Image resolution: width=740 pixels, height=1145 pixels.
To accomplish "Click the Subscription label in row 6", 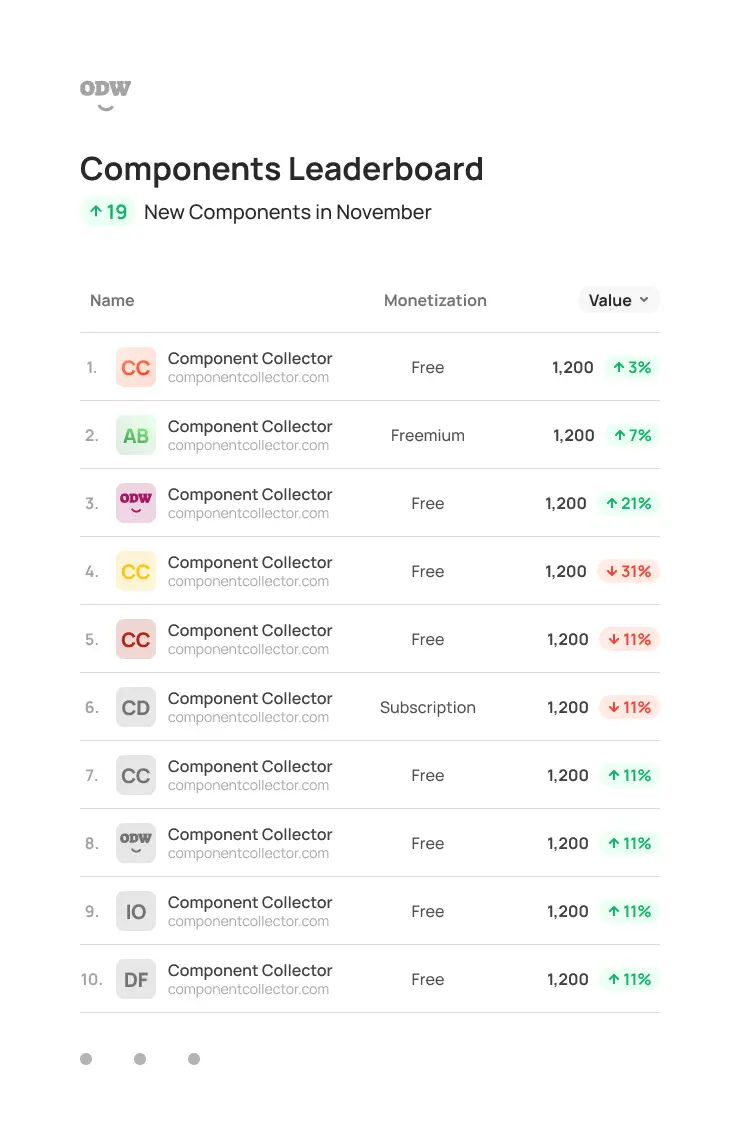I will pos(427,707).
